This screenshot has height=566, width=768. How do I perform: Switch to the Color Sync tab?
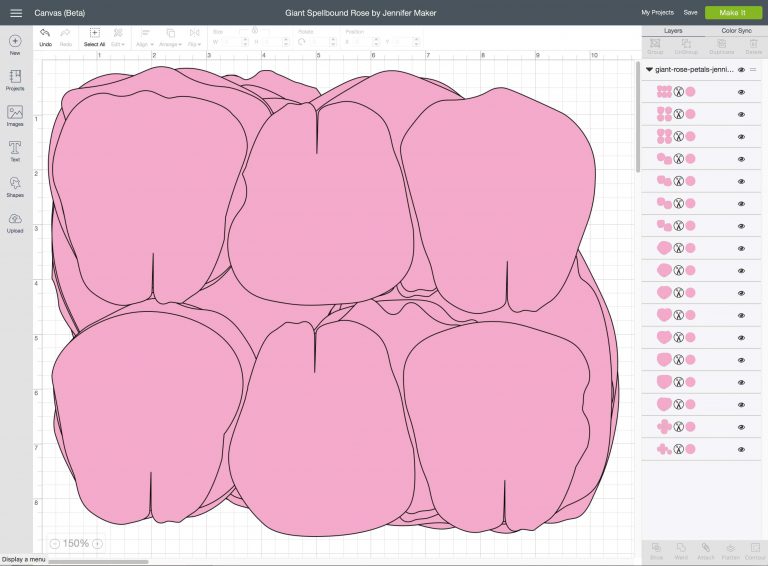pos(736,30)
